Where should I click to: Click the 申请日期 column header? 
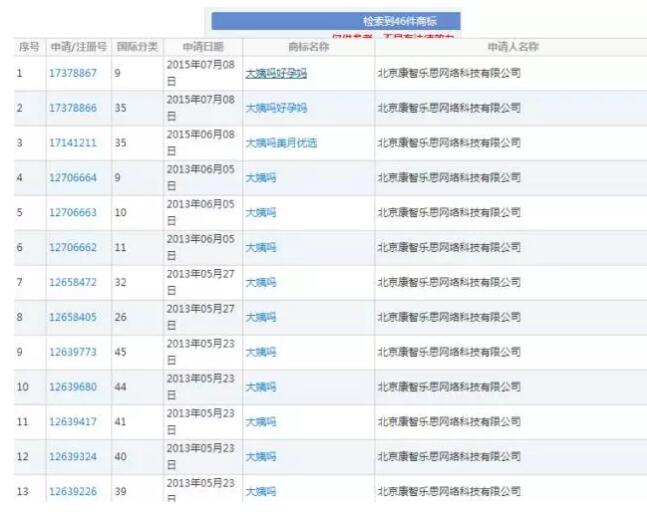coord(203,47)
